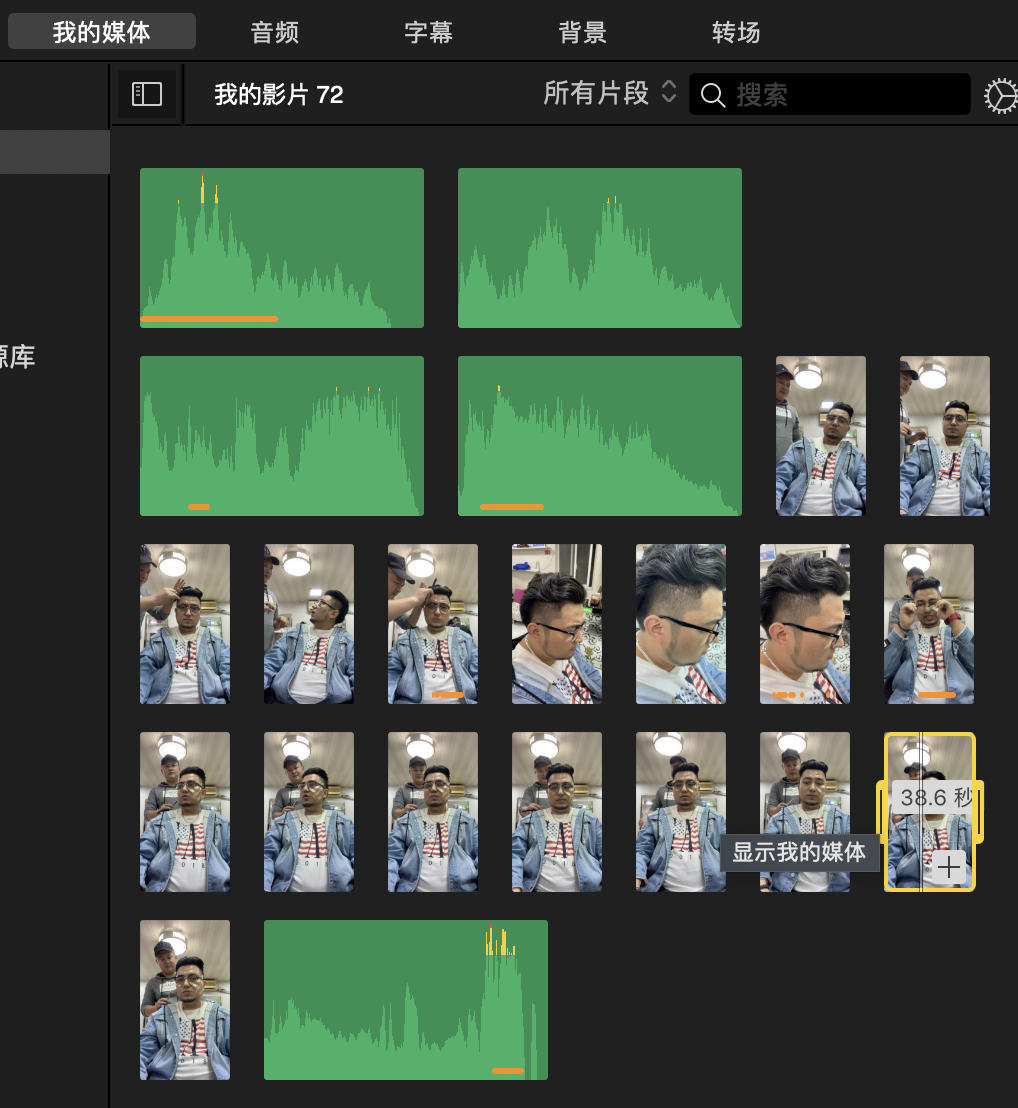Switch to the 音频 tab
The image size is (1018, 1108).
point(275,32)
